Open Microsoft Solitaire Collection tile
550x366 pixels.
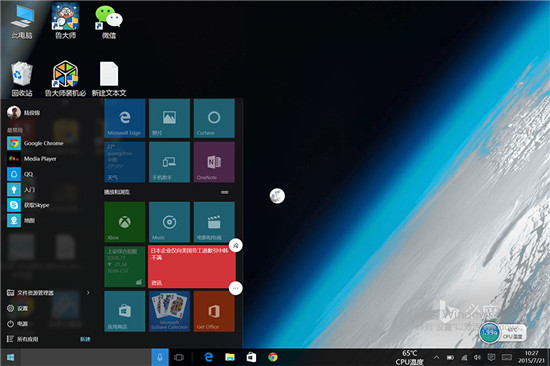pyautogui.click(x=169, y=311)
